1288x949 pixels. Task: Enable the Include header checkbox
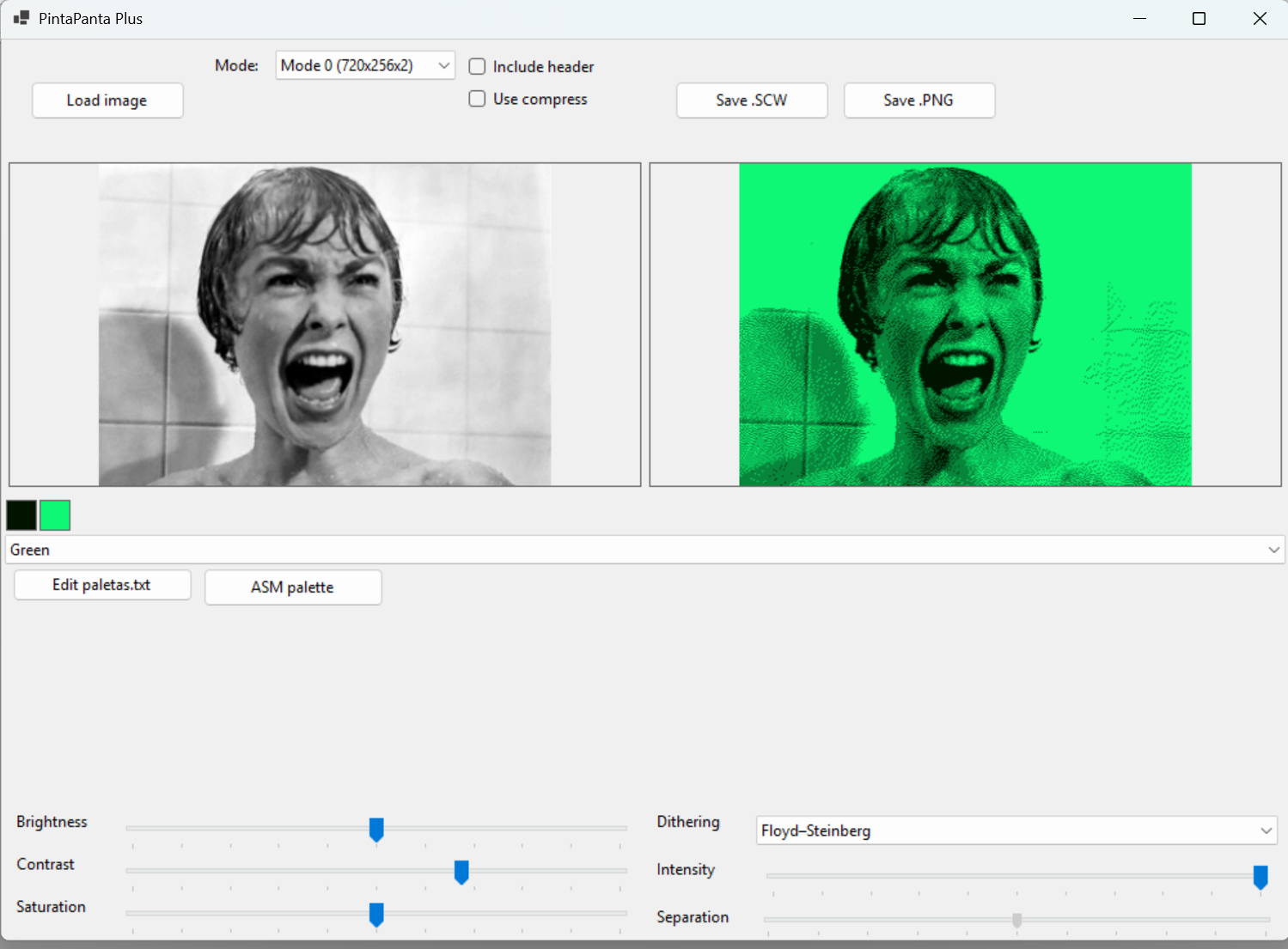click(477, 67)
